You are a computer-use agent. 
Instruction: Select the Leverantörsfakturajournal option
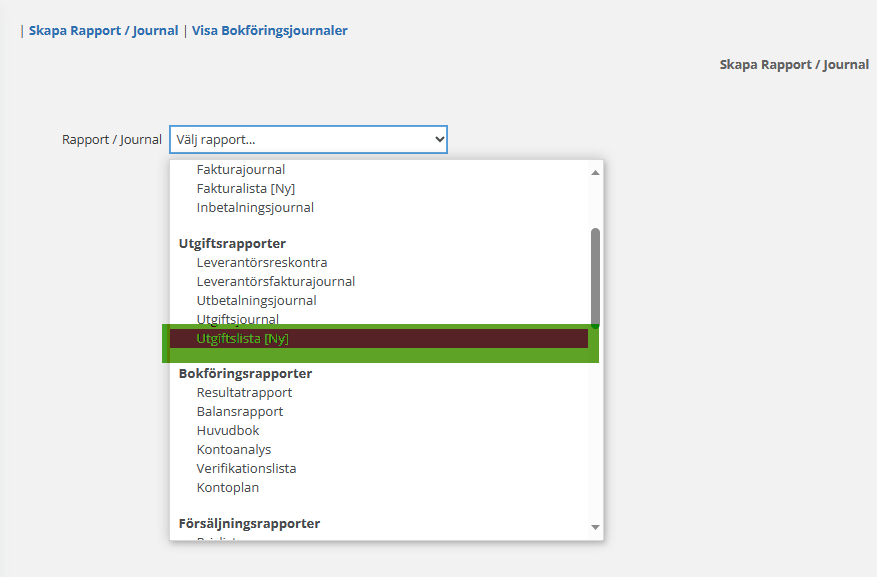[x=276, y=282]
